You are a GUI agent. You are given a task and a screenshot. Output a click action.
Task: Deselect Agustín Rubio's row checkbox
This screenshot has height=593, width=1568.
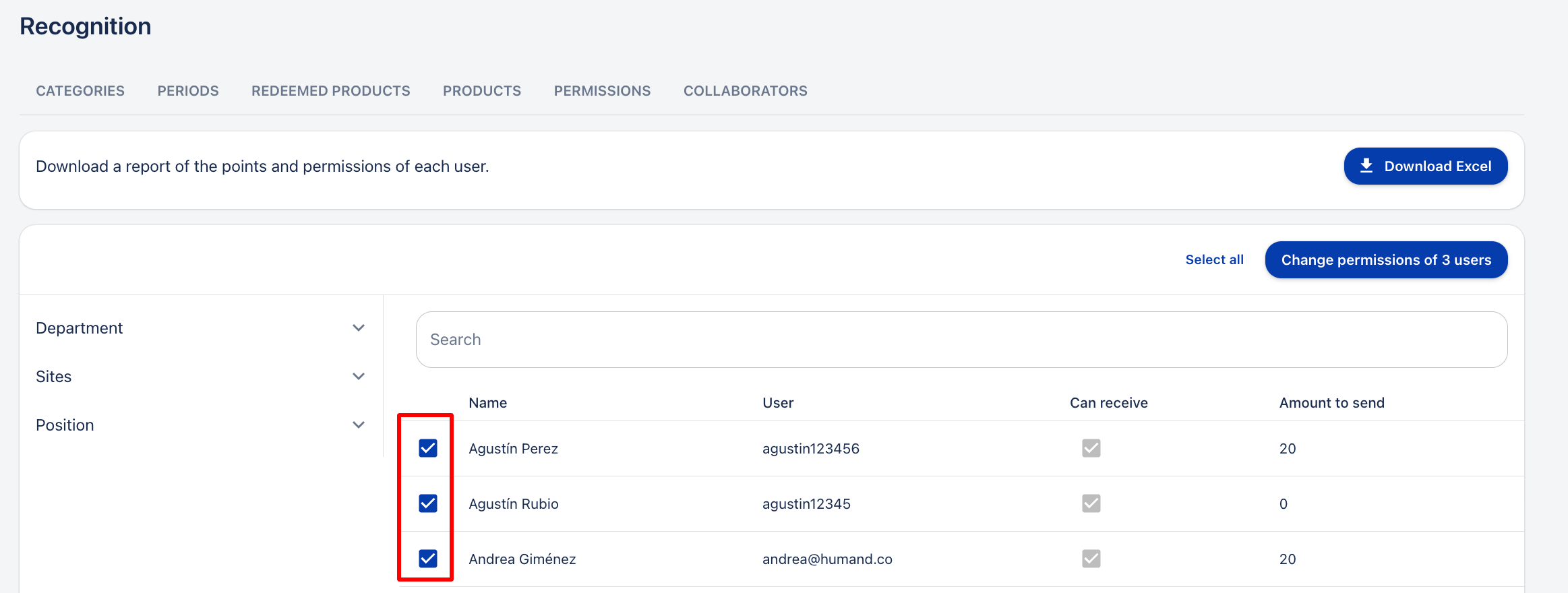(x=428, y=503)
